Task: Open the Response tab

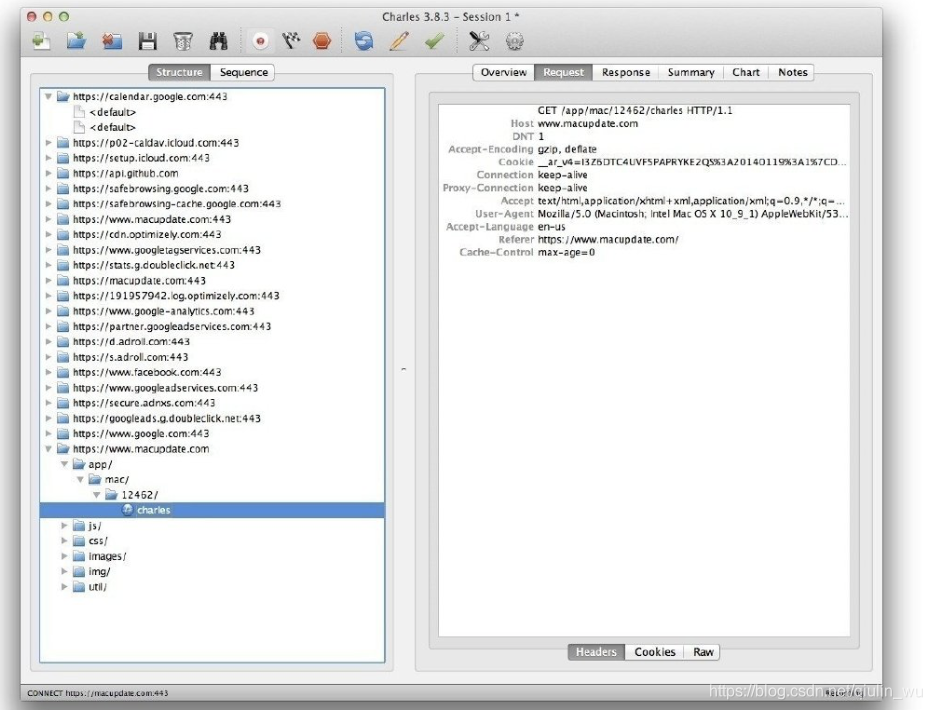Action: click(x=625, y=72)
